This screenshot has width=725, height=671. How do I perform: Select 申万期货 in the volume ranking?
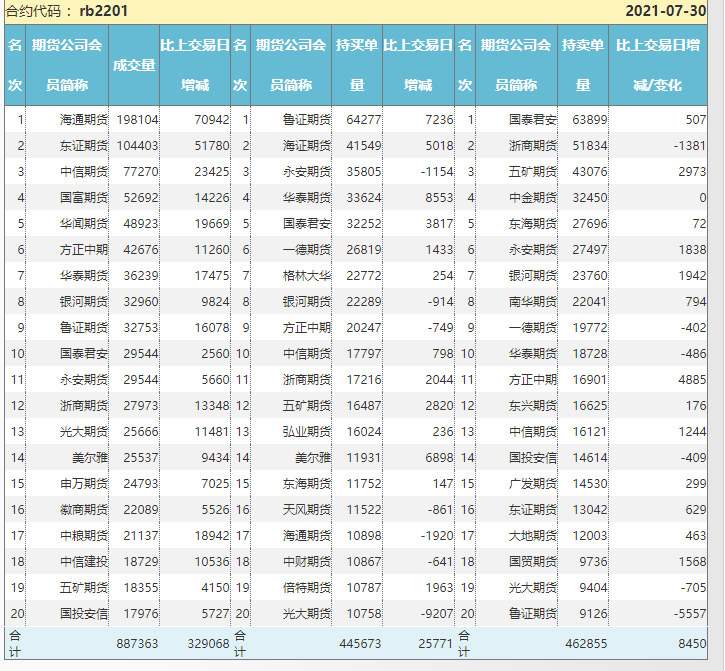(x=84, y=484)
